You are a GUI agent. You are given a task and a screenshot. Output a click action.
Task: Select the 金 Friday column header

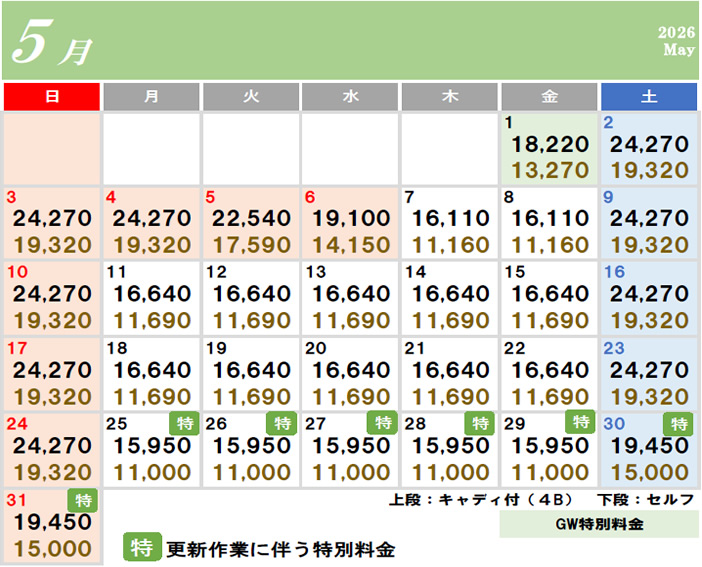pyautogui.click(x=549, y=97)
